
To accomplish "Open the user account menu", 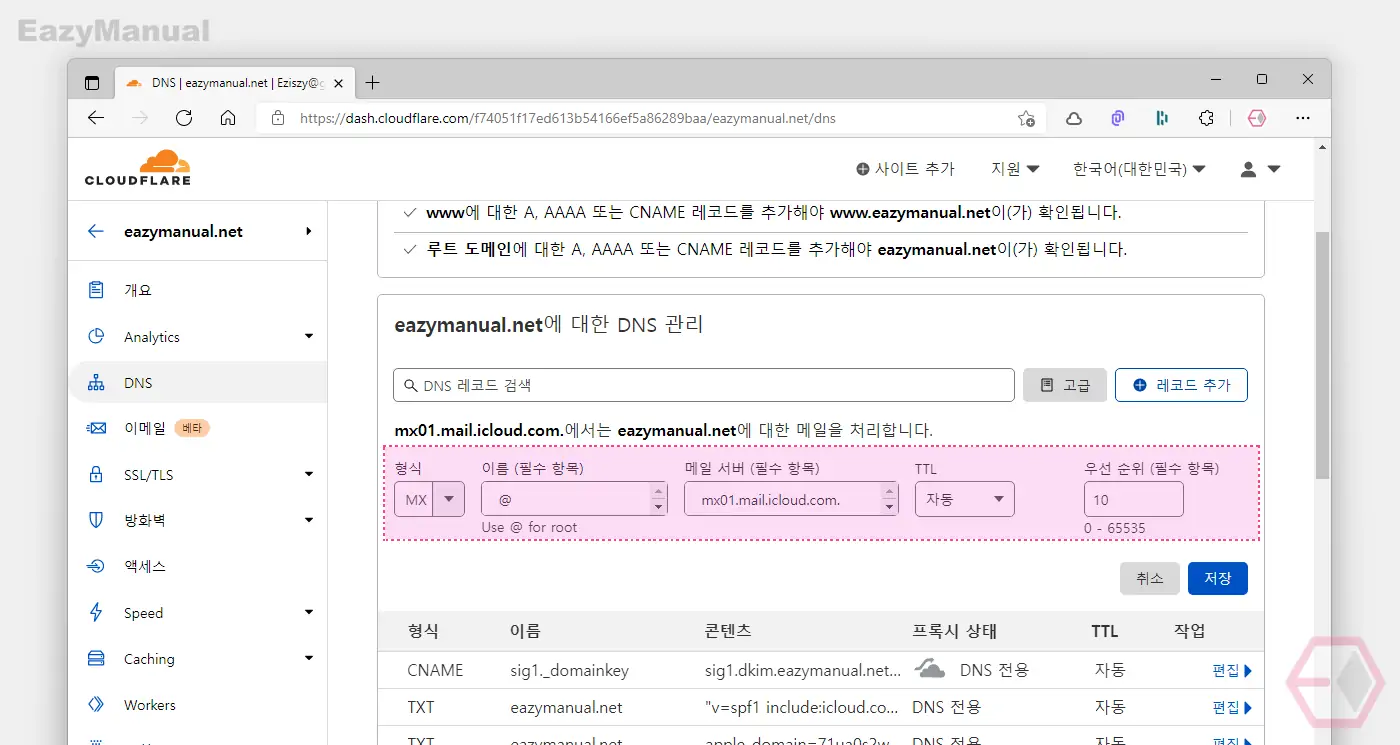I will (x=1260, y=170).
